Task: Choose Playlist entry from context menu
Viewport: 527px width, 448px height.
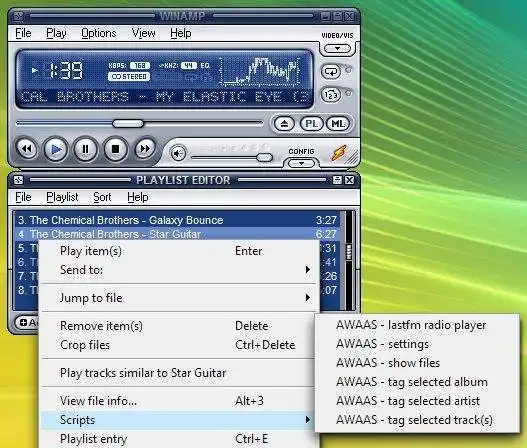Action: coord(179,439)
